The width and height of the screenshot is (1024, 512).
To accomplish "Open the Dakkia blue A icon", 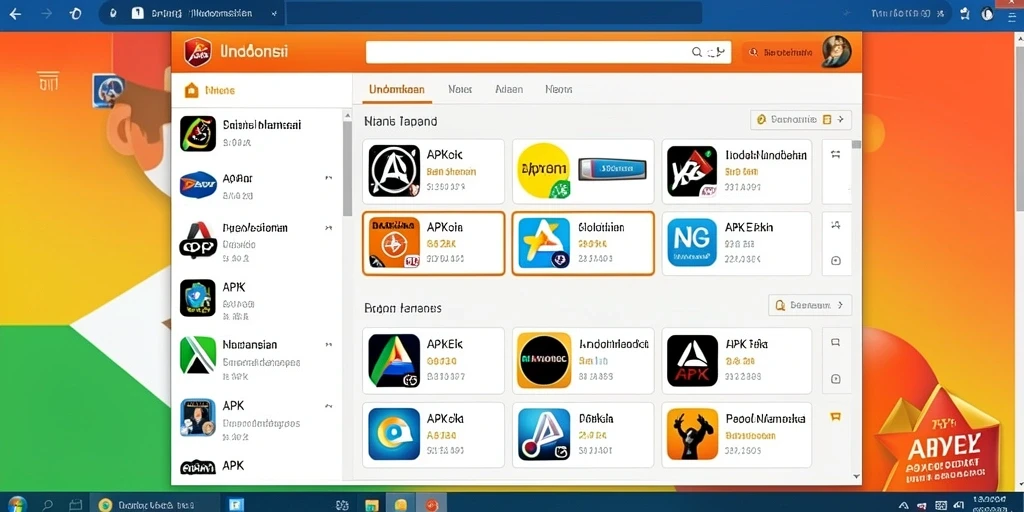I will click(x=543, y=434).
